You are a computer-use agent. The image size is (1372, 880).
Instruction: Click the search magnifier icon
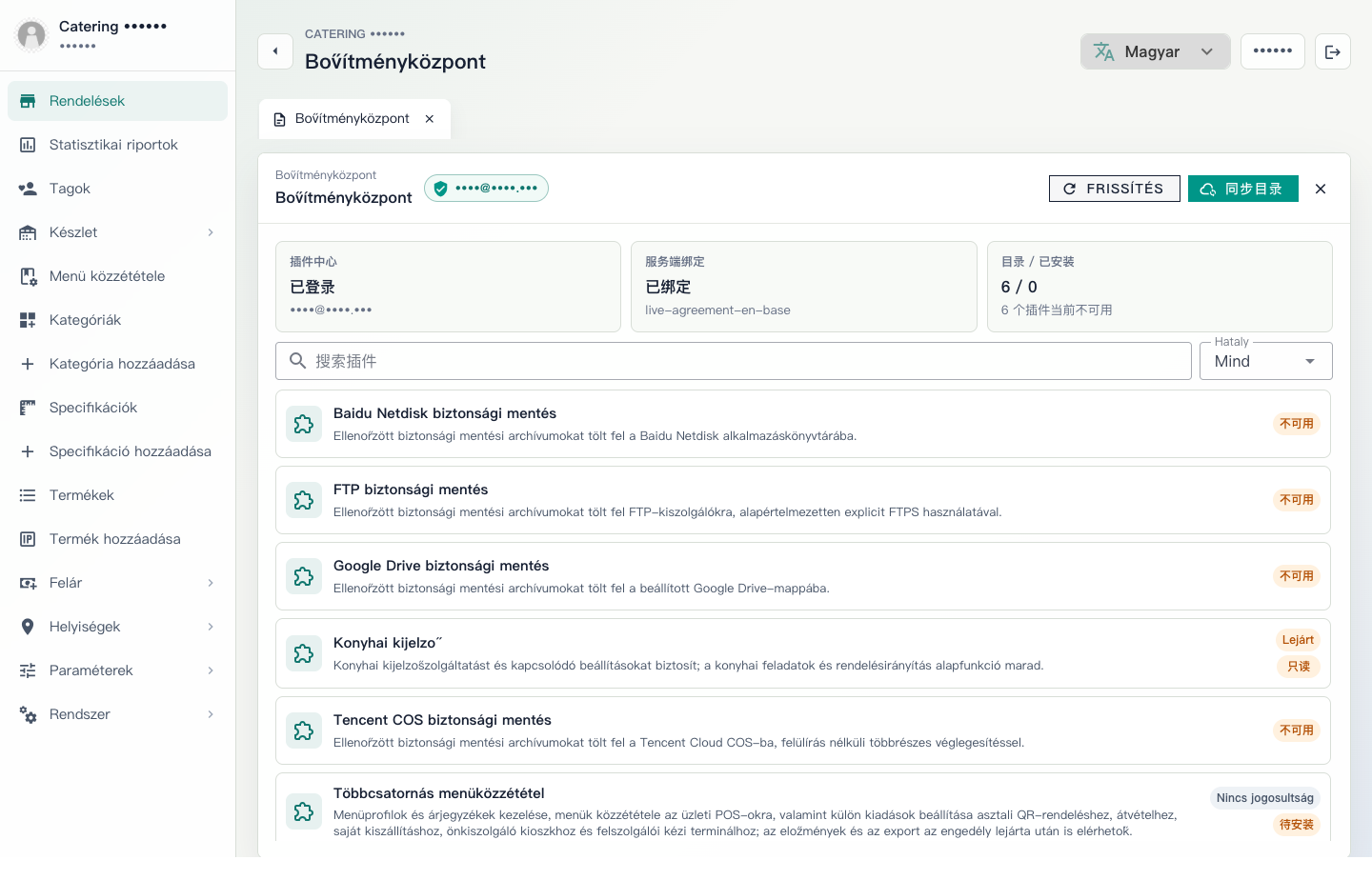click(298, 361)
